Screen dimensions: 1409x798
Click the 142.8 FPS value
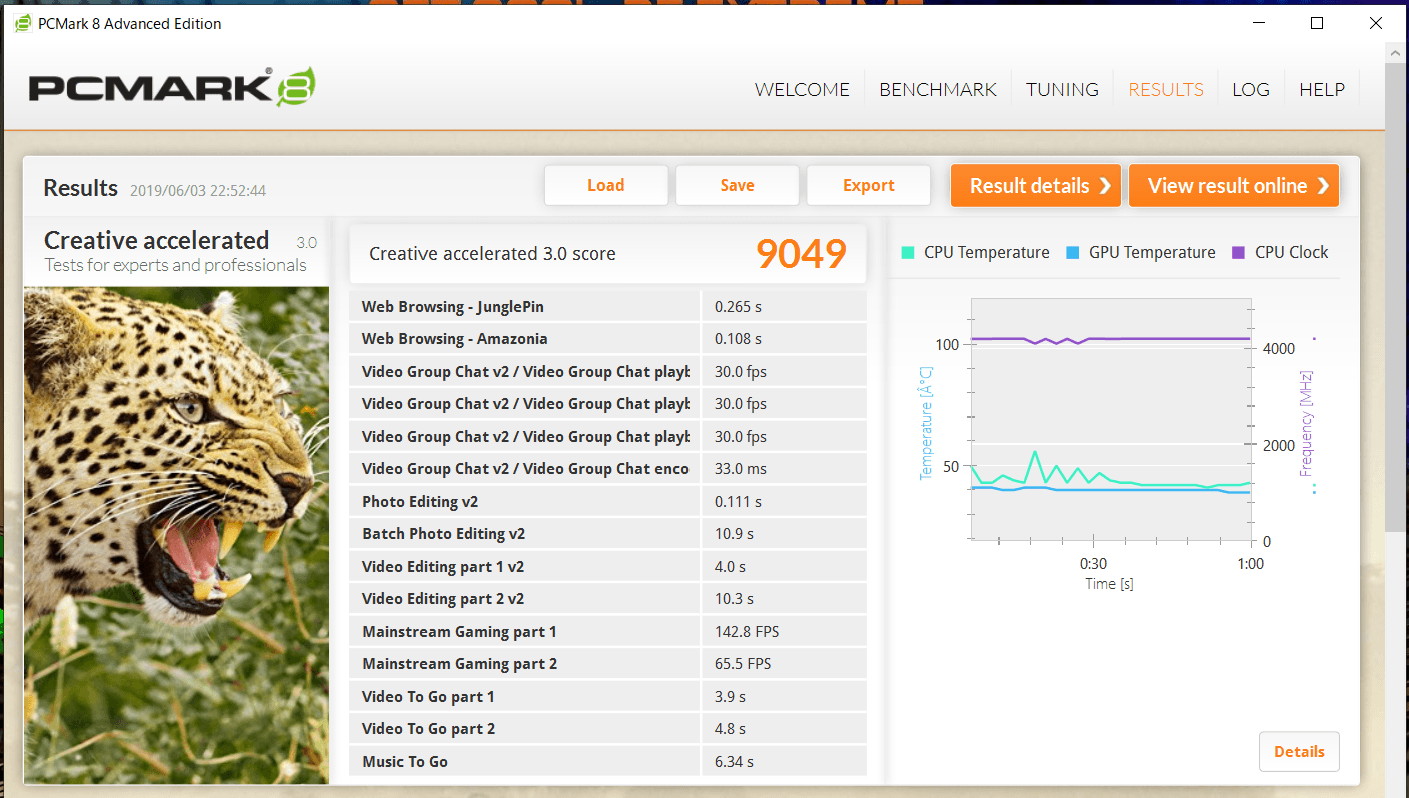746,631
